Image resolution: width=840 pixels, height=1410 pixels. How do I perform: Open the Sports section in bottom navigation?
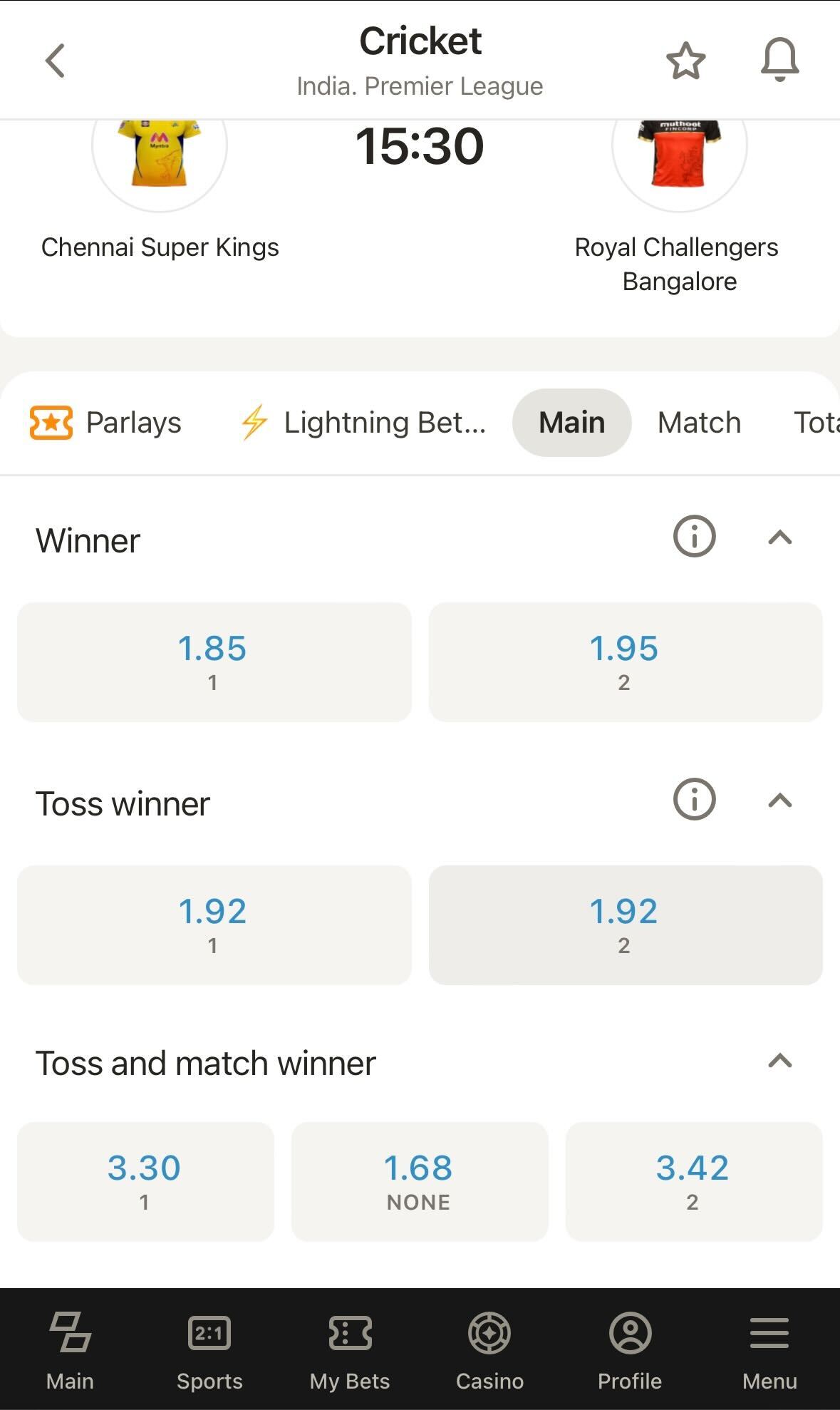click(x=209, y=1351)
